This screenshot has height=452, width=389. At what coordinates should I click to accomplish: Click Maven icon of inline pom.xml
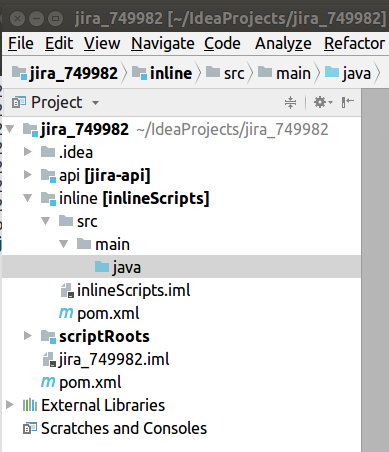pyautogui.click(x=66, y=313)
